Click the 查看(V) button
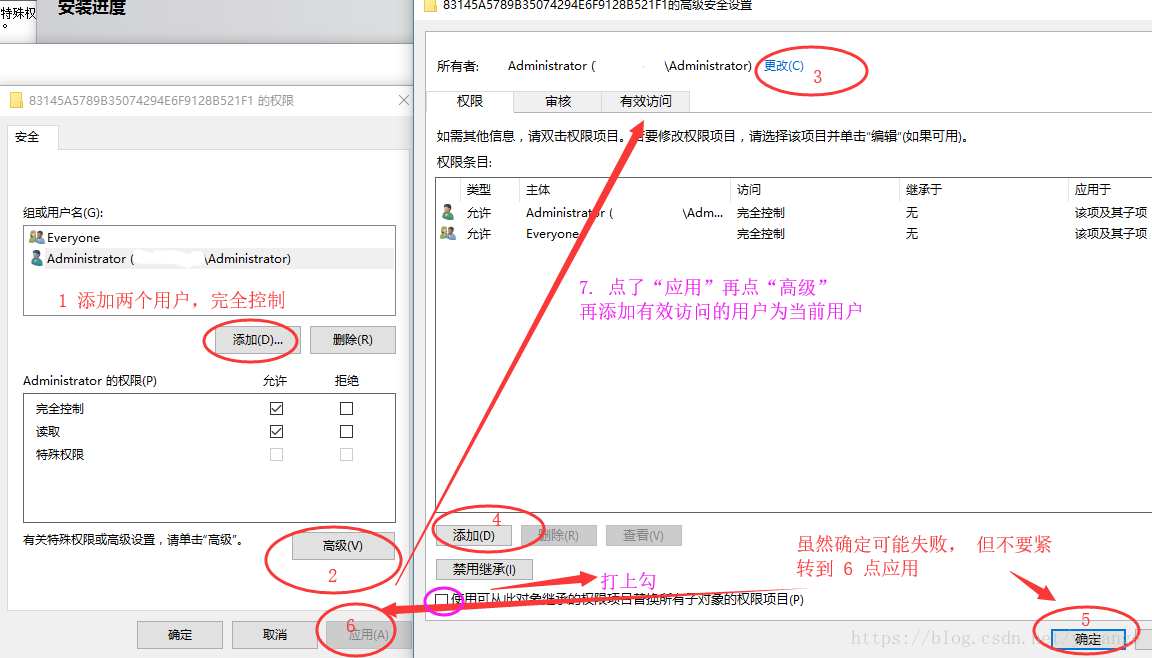The image size is (1152, 658). click(x=643, y=535)
